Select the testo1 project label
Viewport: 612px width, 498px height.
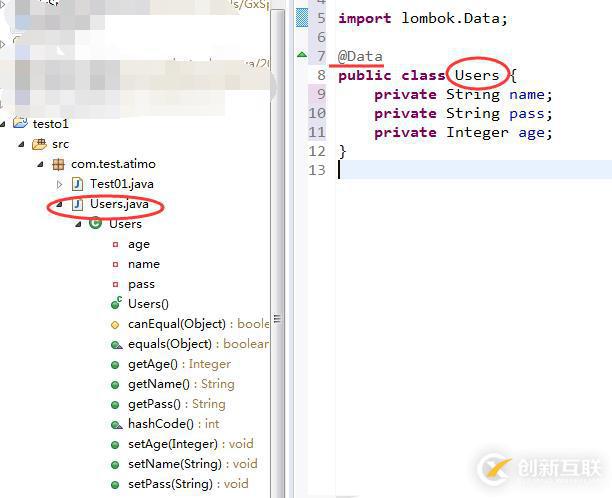(51, 124)
